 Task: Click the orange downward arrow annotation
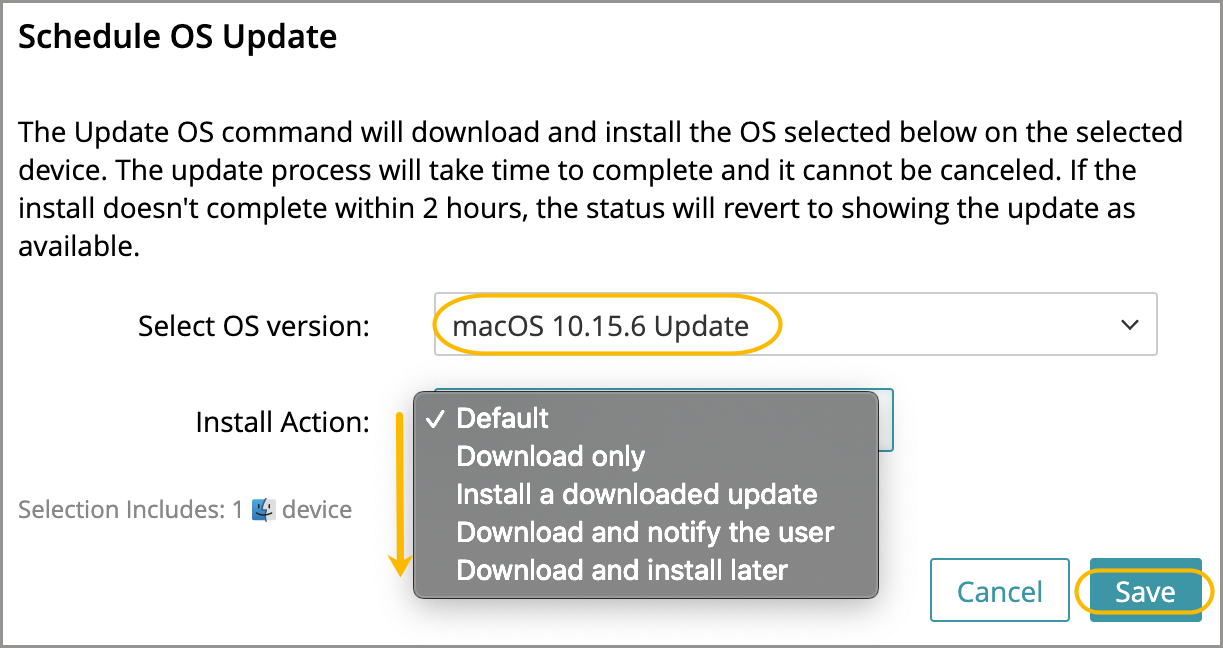[x=400, y=492]
